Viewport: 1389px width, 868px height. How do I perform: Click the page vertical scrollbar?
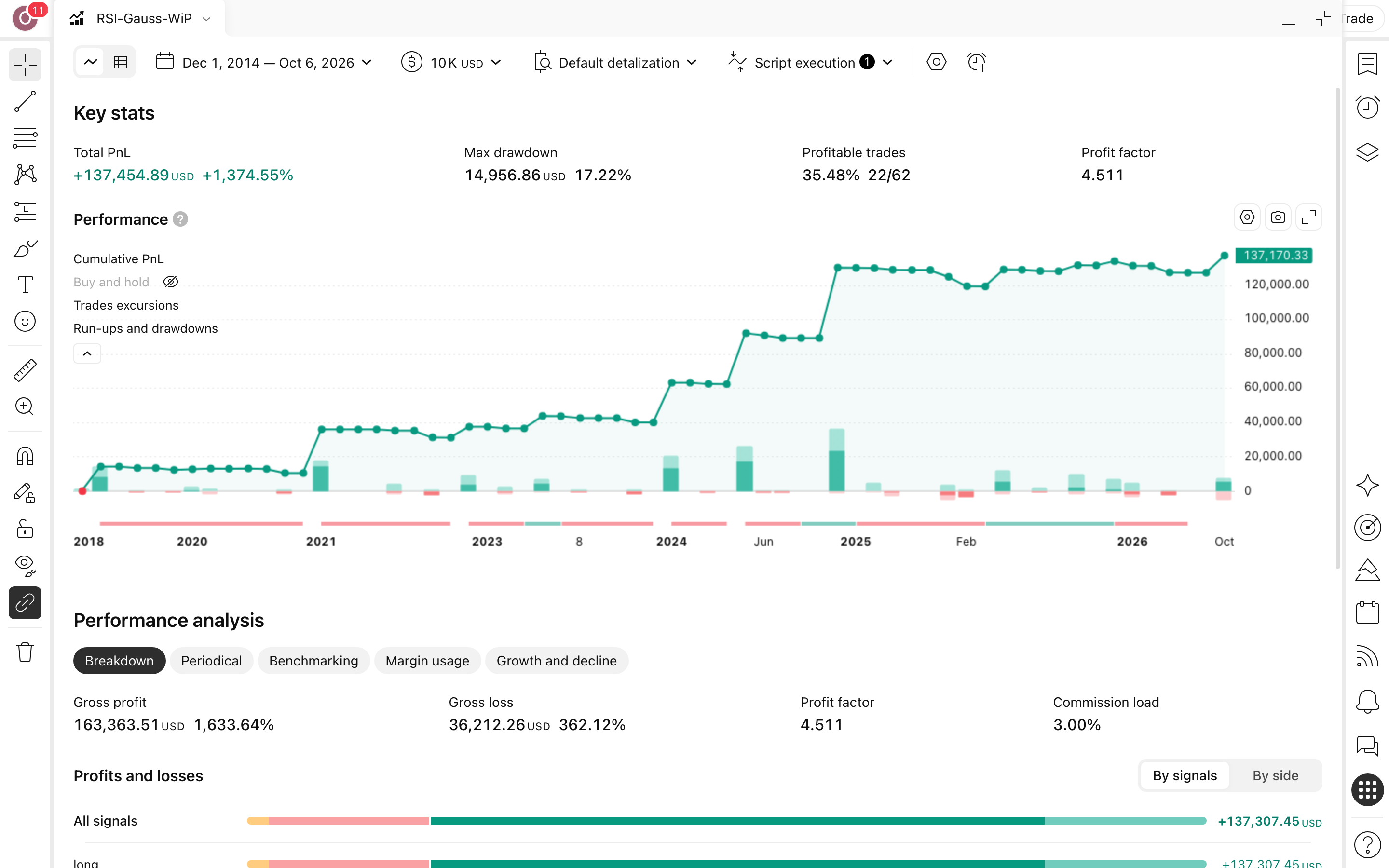click(x=1337, y=328)
